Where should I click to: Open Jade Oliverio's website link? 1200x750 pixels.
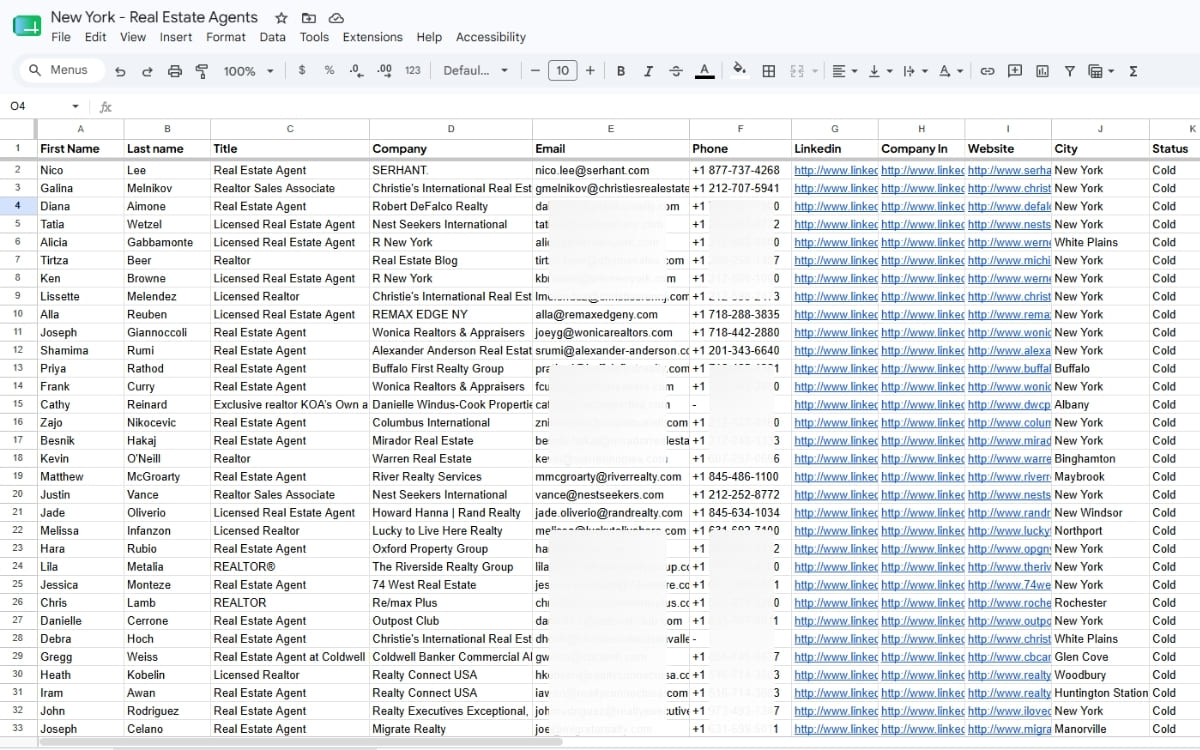click(1008, 512)
